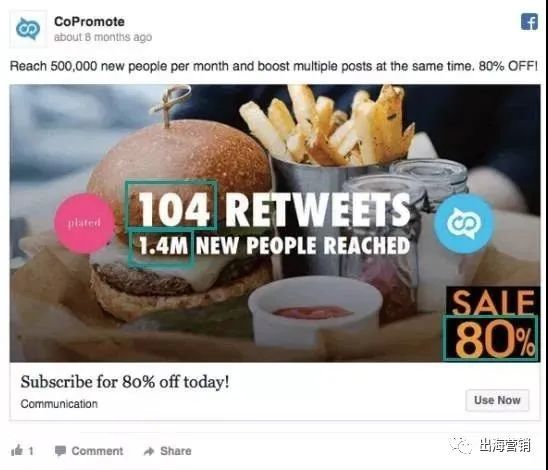The width and height of the screenshot is (548, 470).
Task: Open the CoPromote page name link
Action: tap(89, 22)
